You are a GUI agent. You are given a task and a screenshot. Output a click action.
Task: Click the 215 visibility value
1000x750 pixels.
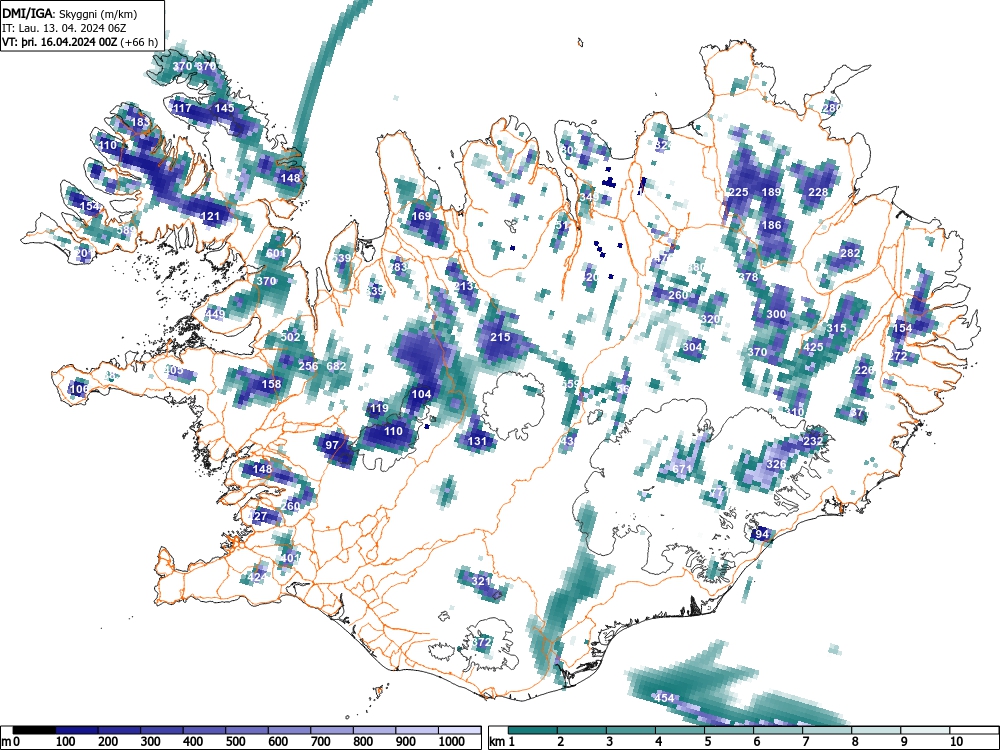pos(500,337)
